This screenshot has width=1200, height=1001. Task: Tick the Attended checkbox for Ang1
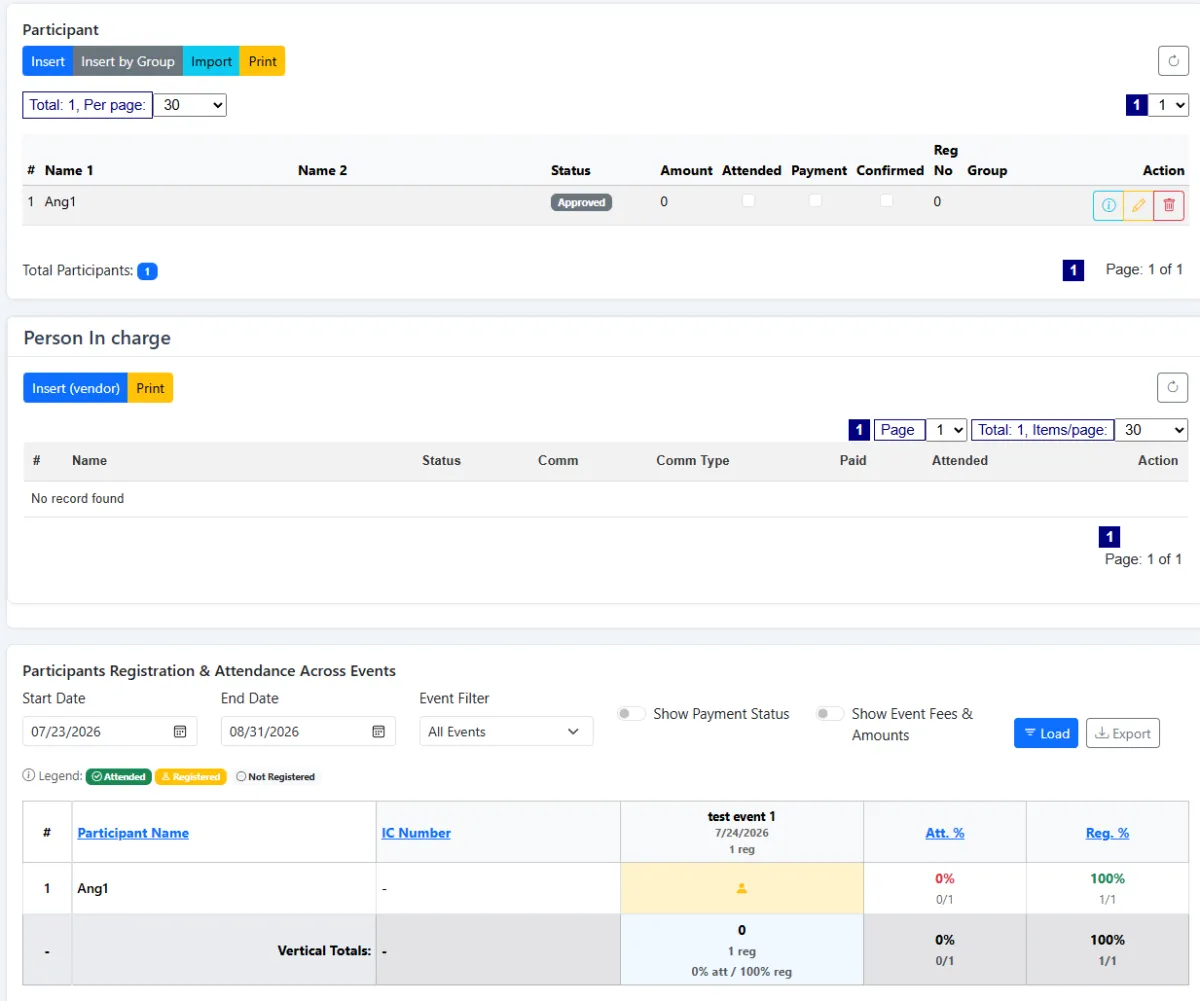tap(748, 201)
